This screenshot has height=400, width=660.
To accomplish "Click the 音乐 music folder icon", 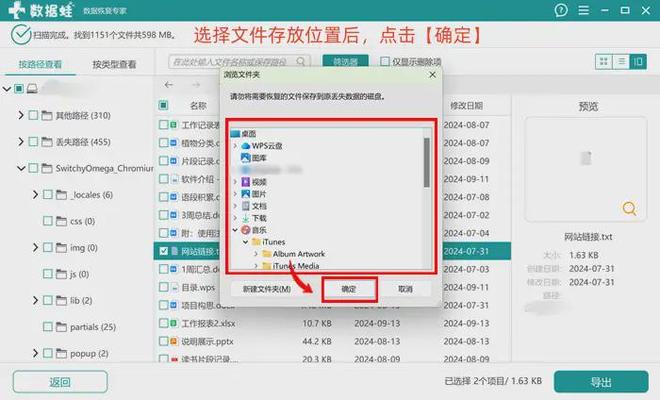I will pos(245,230).
